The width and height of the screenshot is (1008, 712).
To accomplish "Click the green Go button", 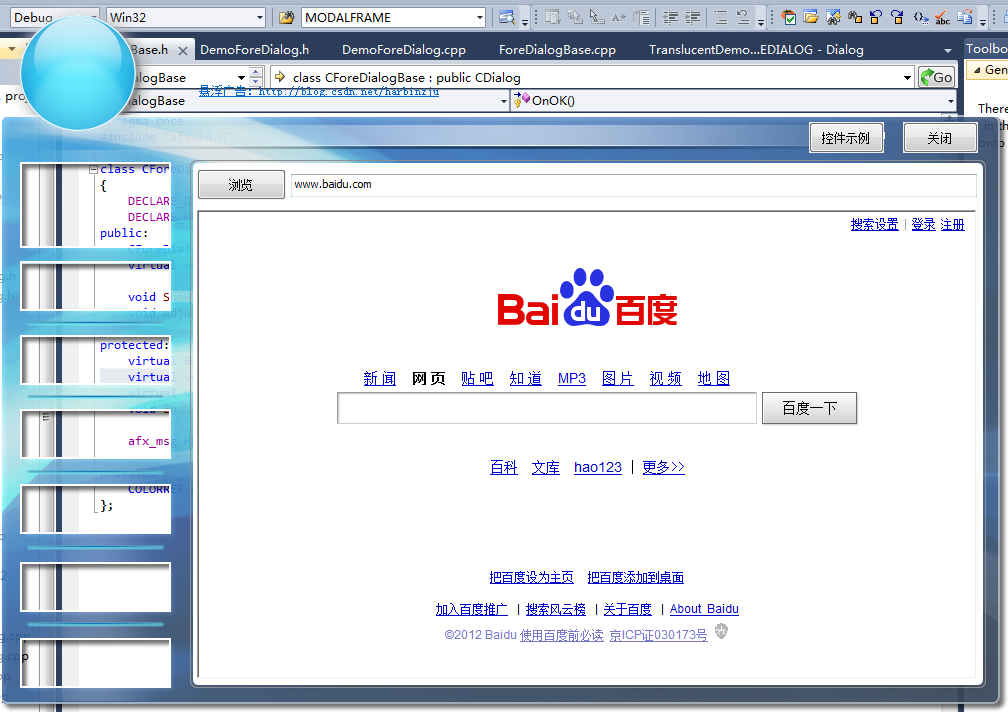I will [x=936, y=78].
